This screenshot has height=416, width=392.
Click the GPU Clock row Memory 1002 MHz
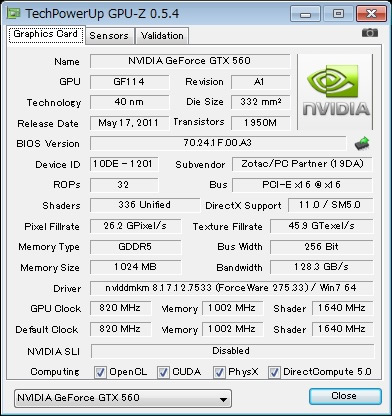tap(232, 308)
